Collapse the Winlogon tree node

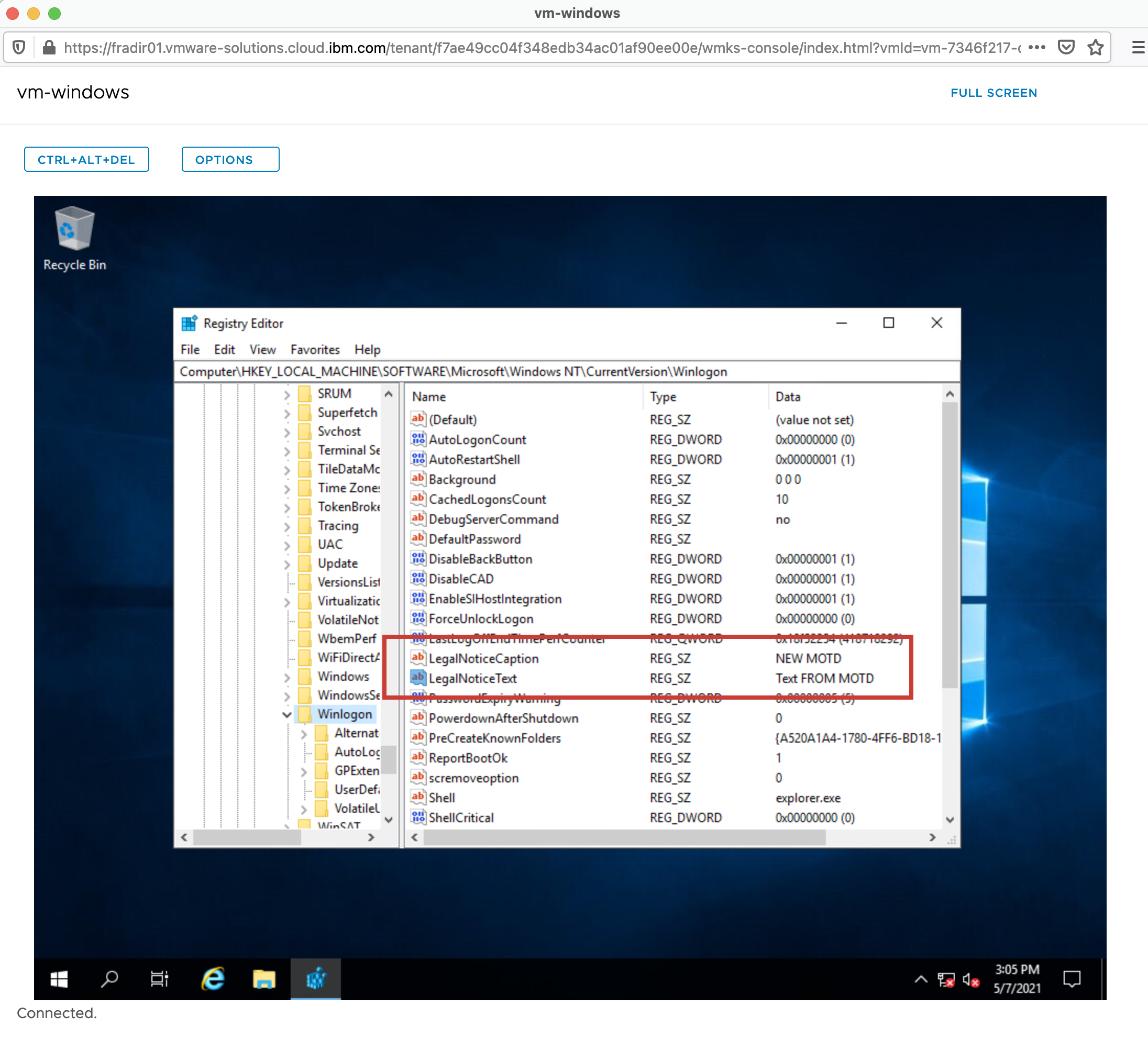287,714
